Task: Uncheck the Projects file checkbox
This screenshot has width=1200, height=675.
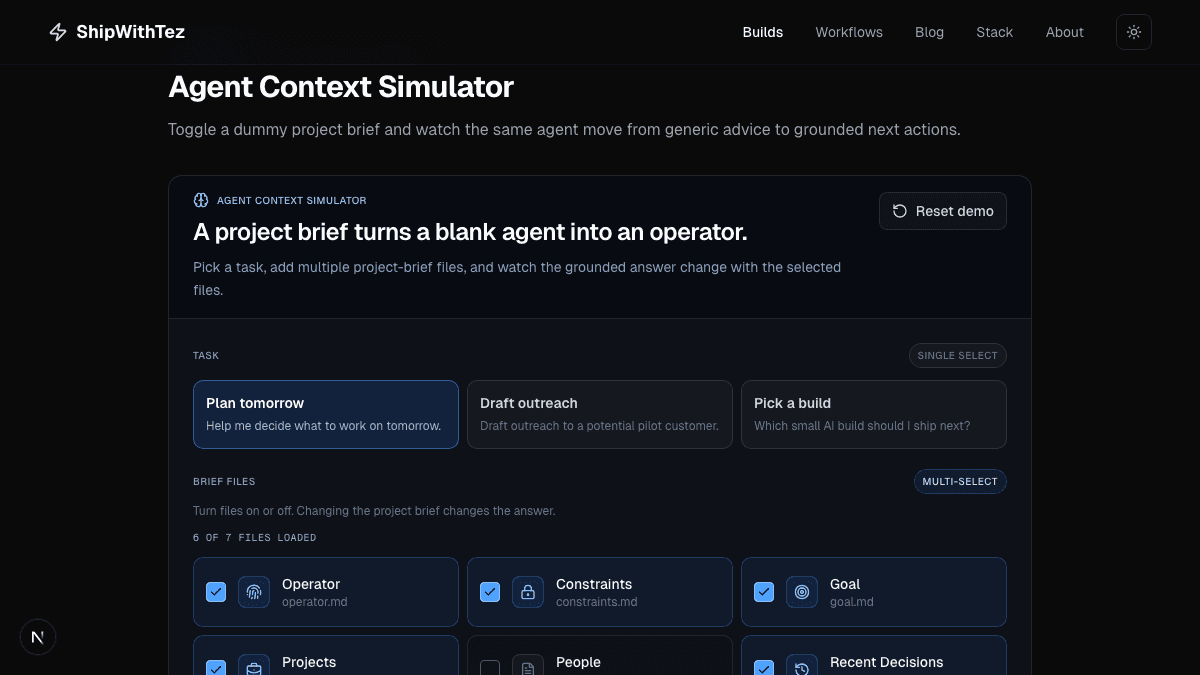Action: [216, 668]
